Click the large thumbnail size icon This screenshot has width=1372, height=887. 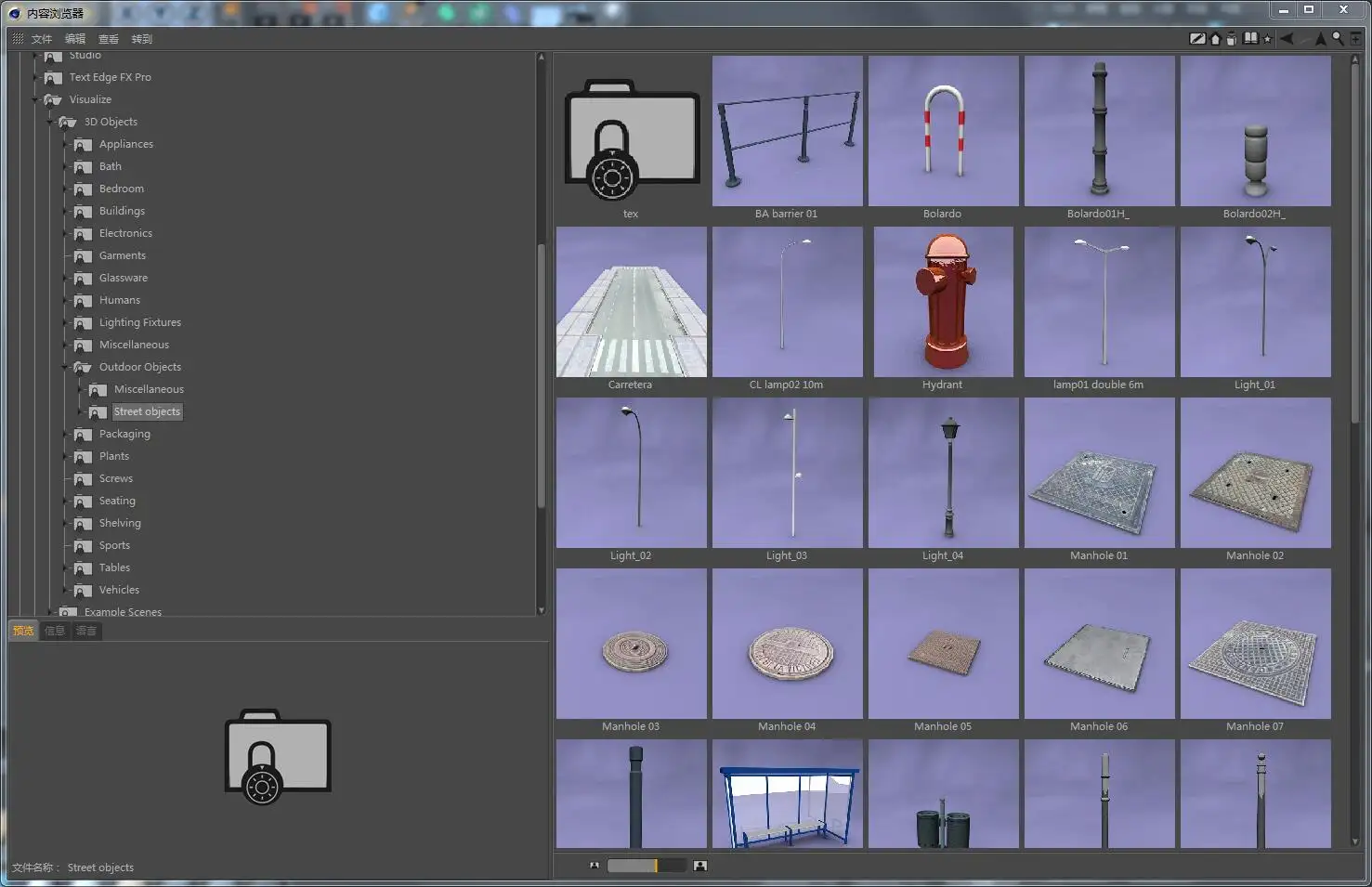coord(700,866)
